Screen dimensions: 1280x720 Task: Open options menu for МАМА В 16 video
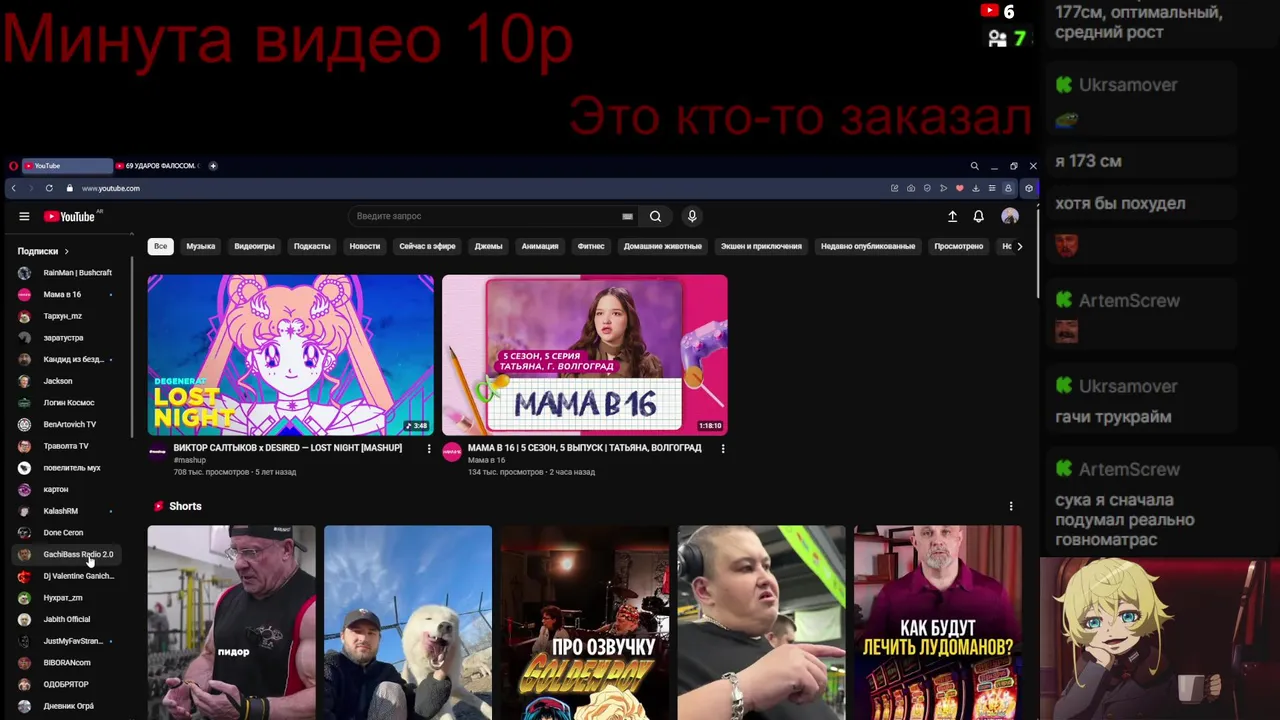(x=723, y=449)
